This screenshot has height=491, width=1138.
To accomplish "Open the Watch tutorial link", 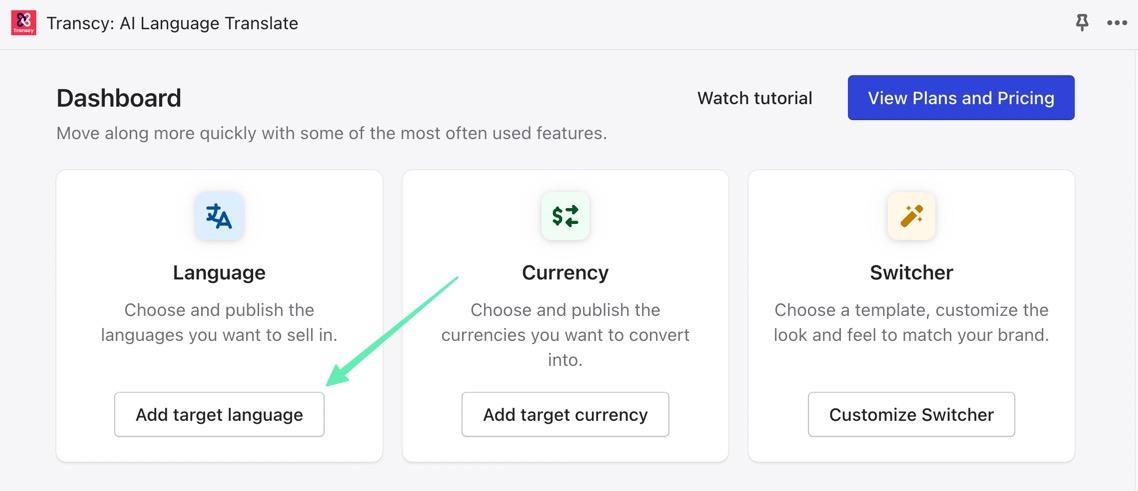I will [754, 98].
